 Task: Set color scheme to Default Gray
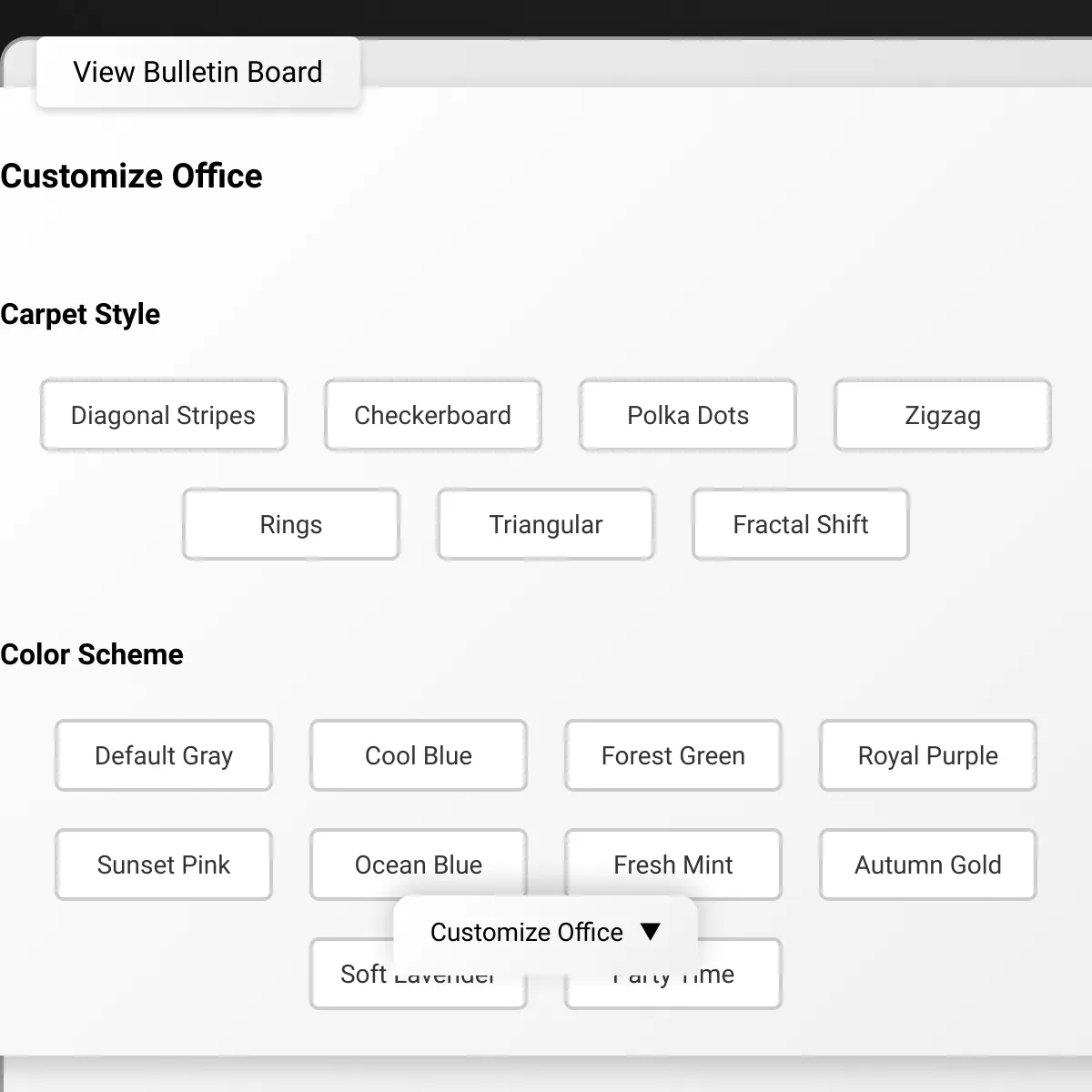click(x=164, y=755)
